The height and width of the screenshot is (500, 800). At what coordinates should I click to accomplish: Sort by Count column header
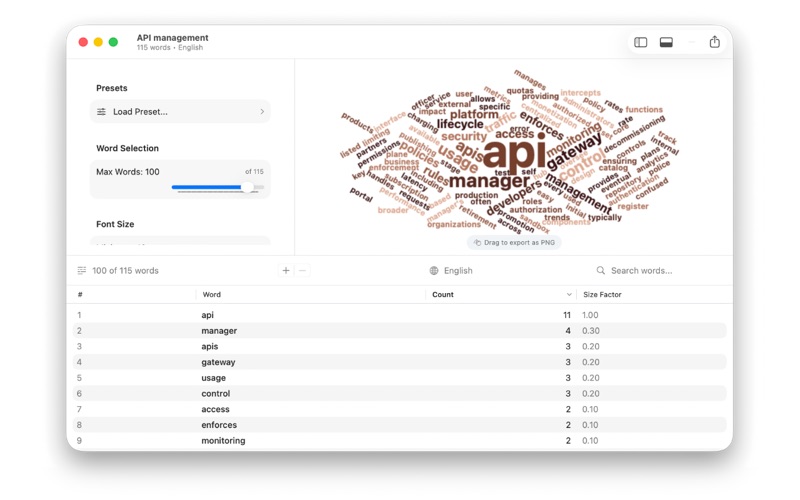coord(442,294)
